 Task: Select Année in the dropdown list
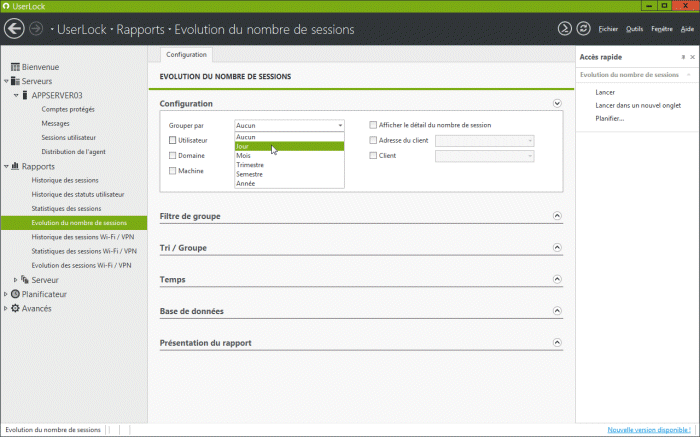[x=289, y=183]
